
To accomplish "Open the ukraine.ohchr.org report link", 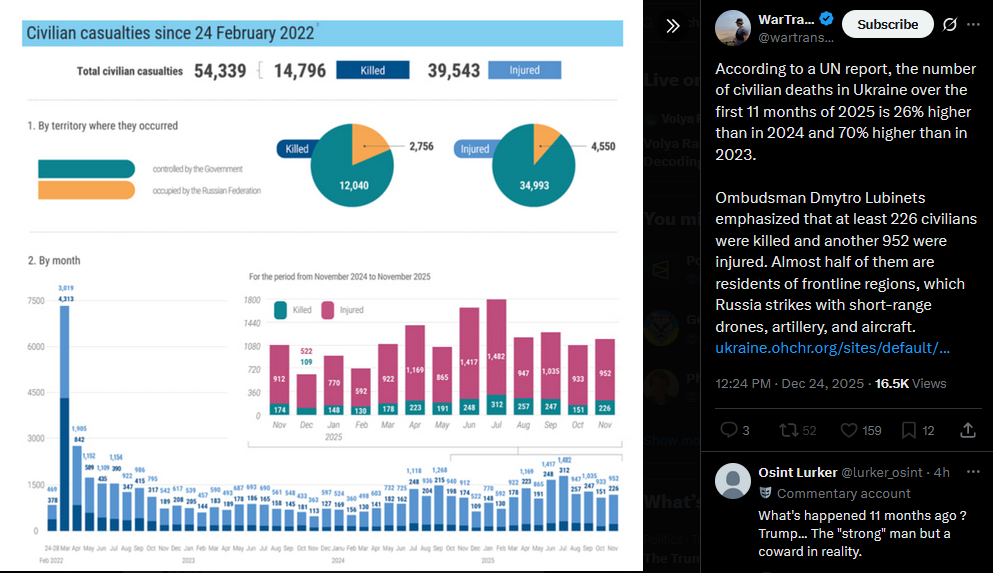I will pos(832,348).
